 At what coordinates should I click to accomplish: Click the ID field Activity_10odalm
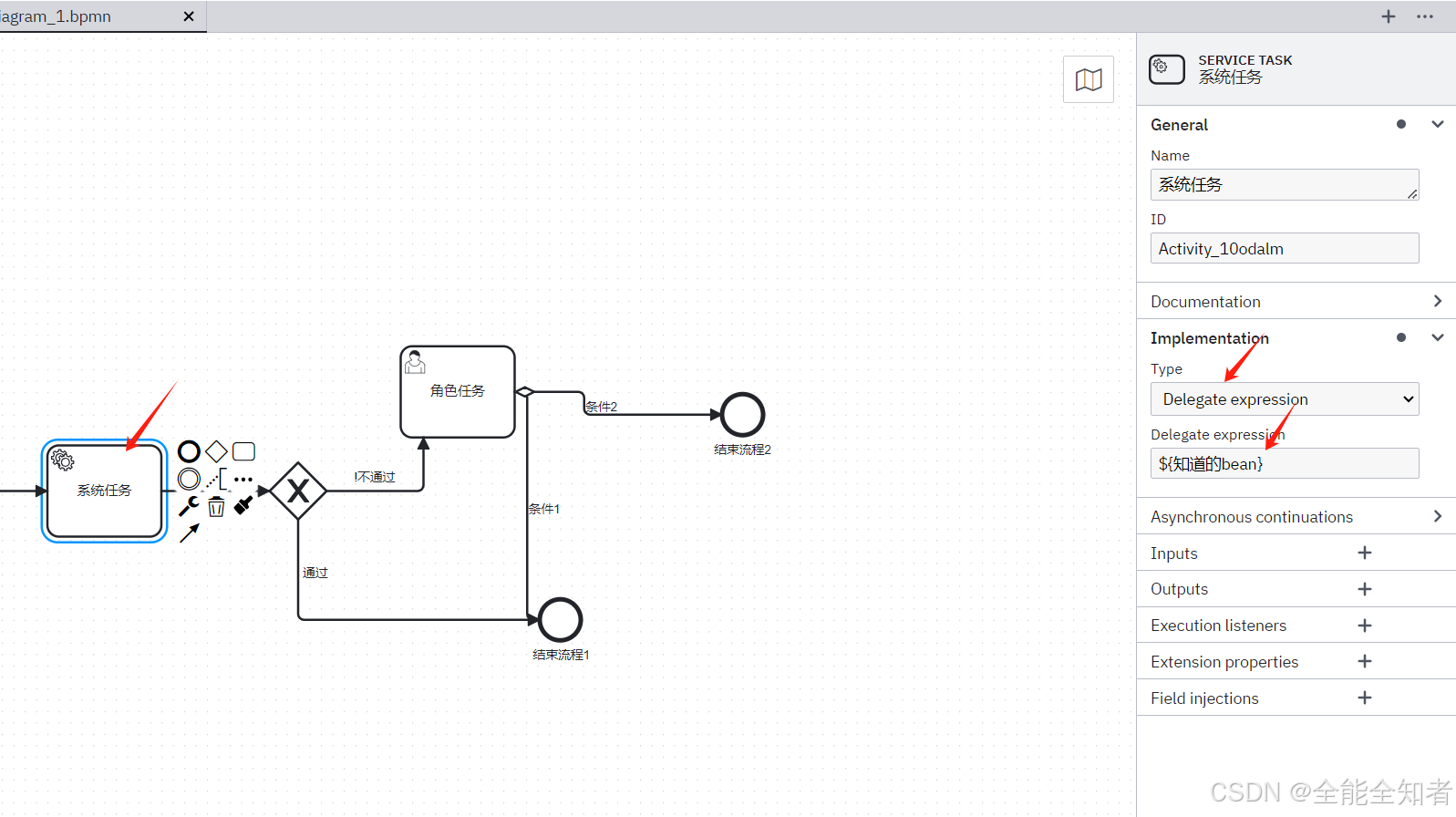point(1285,248)
